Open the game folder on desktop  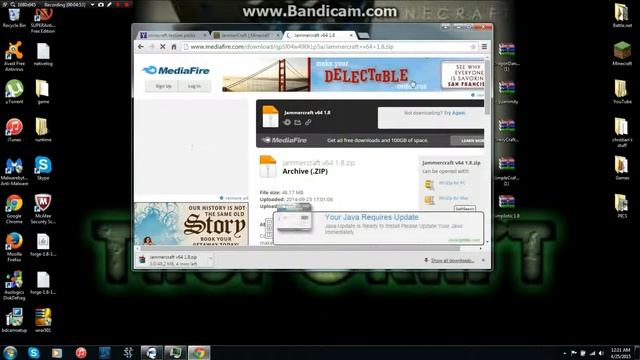[x=43, y=91]
